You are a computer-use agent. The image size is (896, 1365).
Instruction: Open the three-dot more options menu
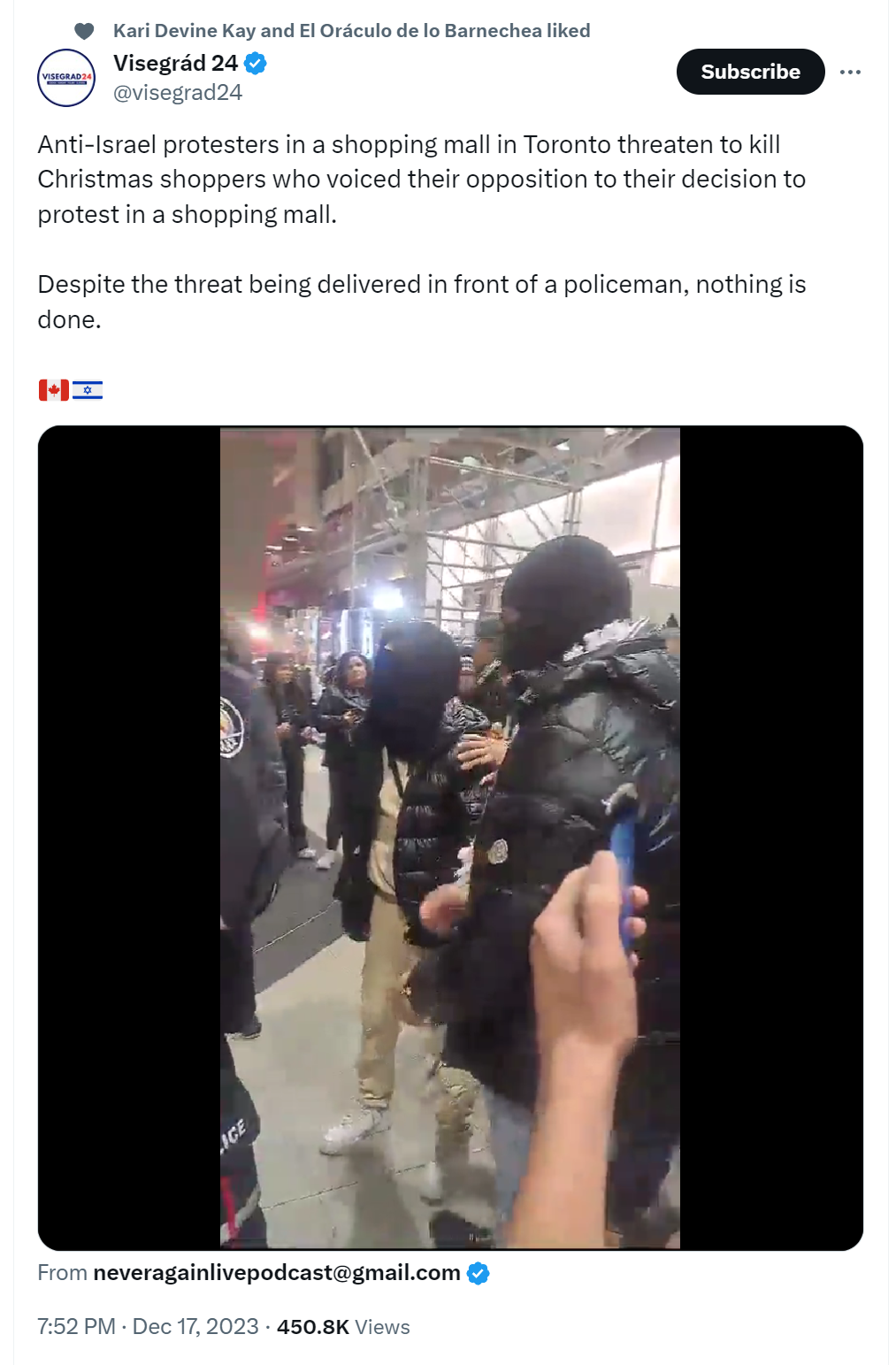tap(850, 72)
